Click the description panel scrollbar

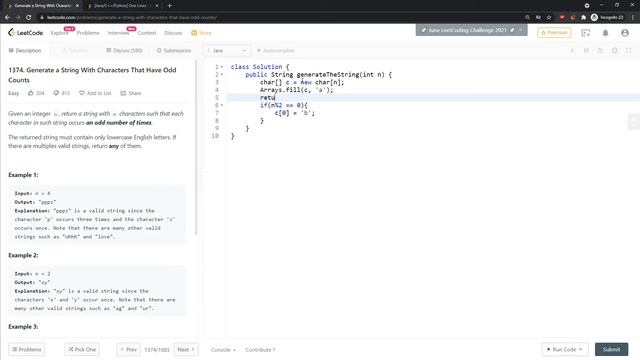click(196, 147)
